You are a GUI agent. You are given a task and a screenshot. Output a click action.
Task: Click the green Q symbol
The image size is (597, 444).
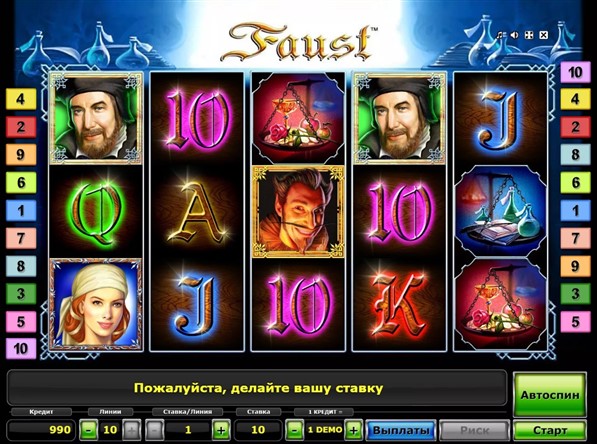[95, 212]
